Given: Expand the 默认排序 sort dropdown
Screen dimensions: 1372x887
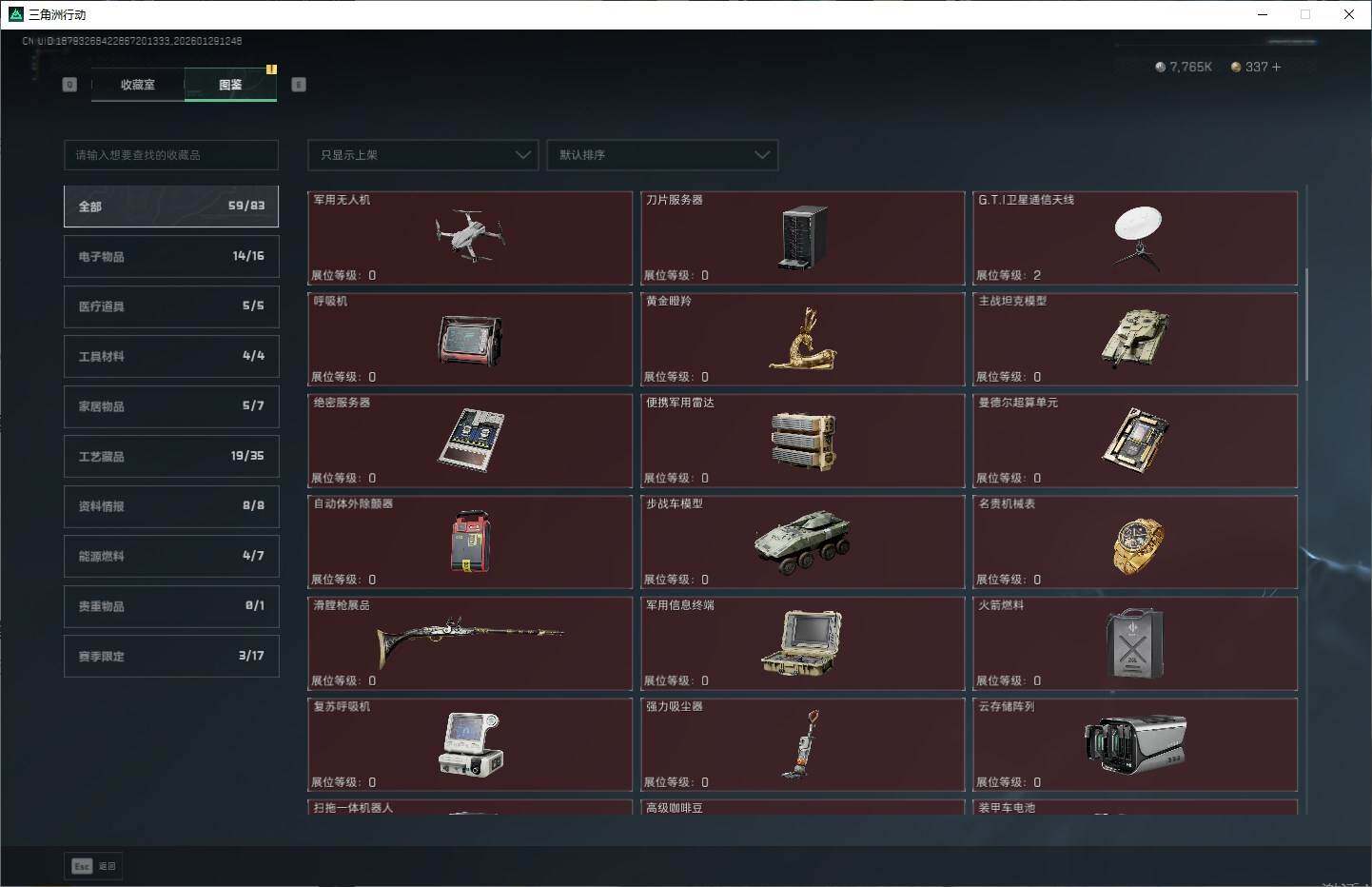Looking at the screenshot, I should (x=662, y=155).
